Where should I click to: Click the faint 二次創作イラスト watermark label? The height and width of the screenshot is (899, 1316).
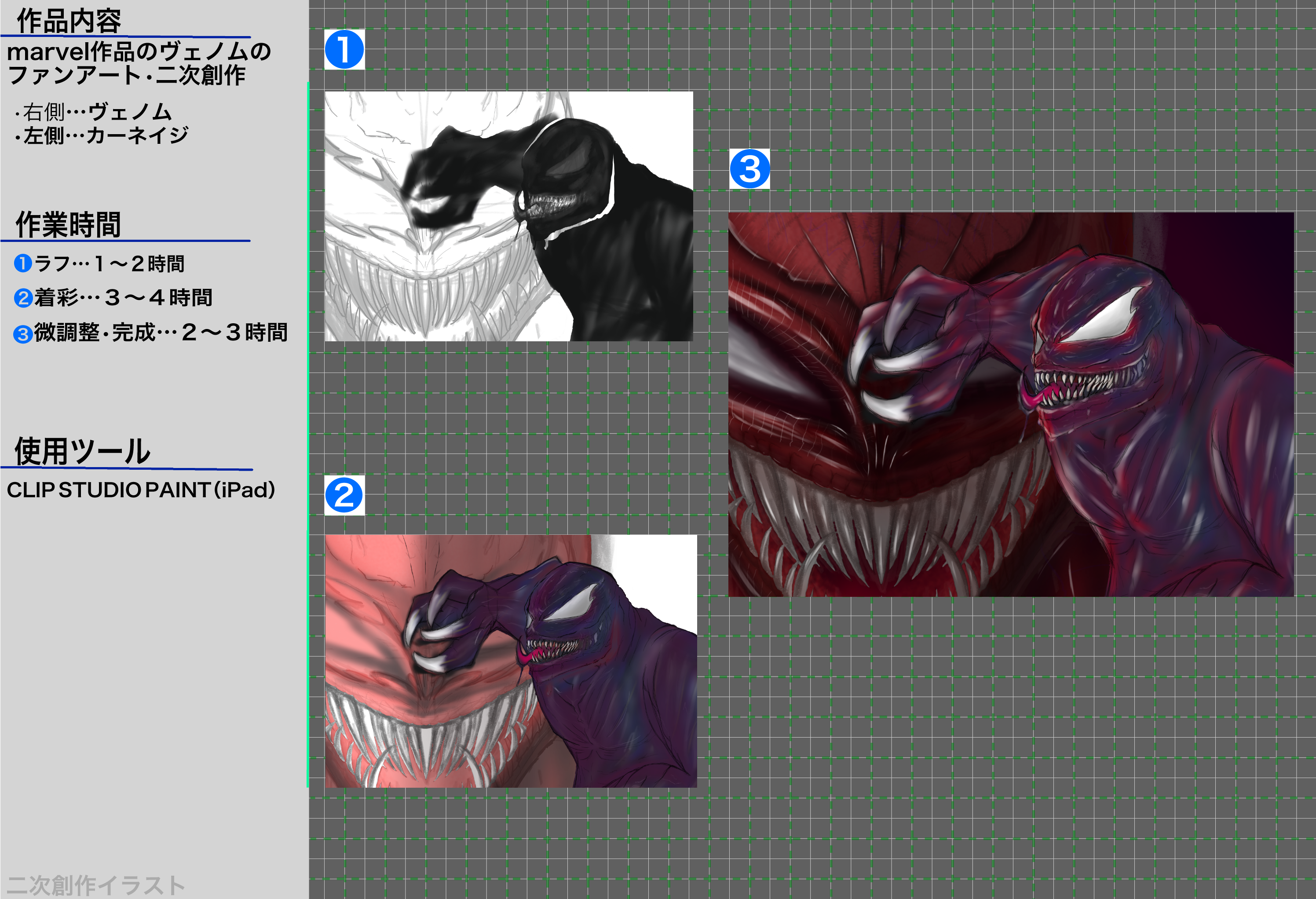pyautogui.click(x=96, y=885)
